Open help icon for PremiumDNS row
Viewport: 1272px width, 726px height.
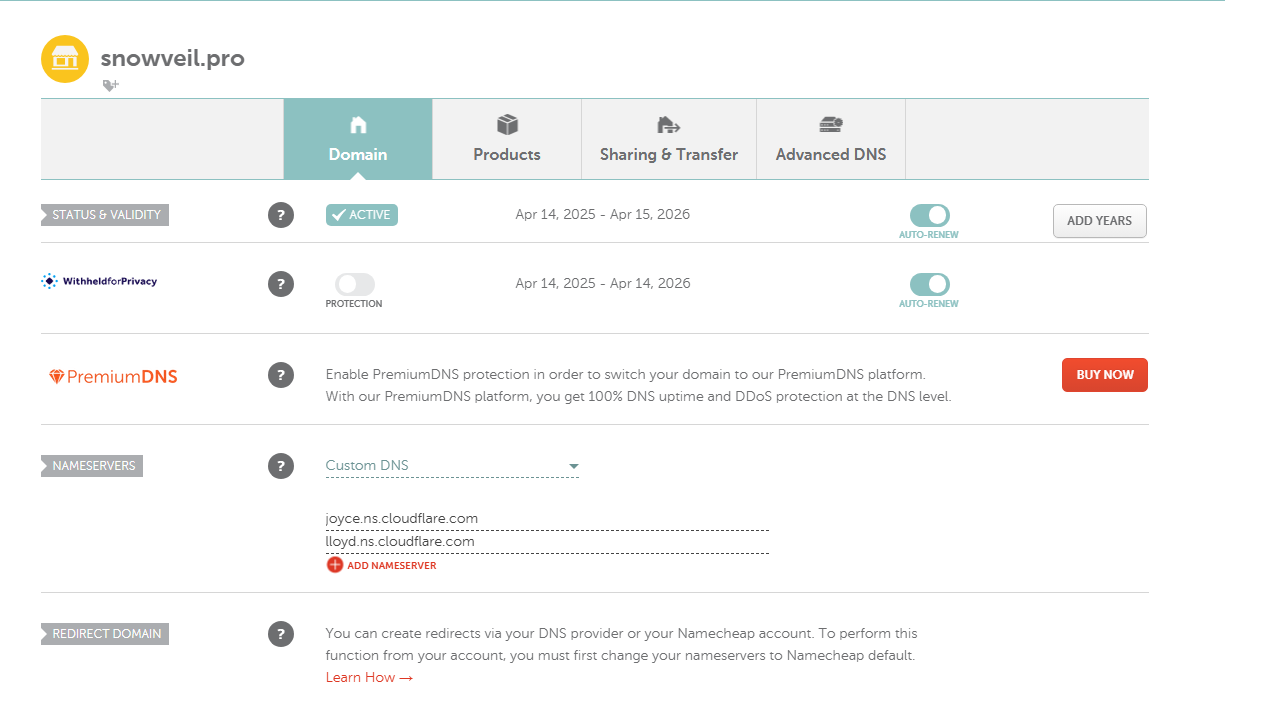[281, 375]
